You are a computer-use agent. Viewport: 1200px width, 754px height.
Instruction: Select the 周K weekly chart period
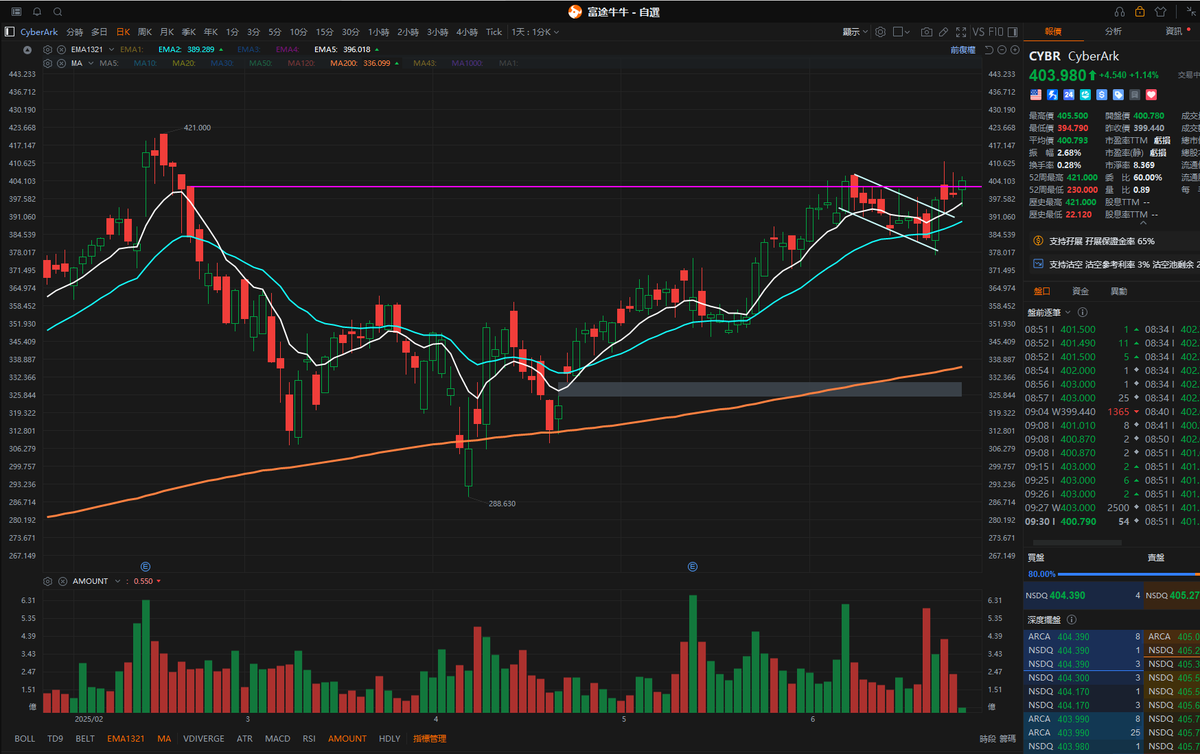pos(144,32)
